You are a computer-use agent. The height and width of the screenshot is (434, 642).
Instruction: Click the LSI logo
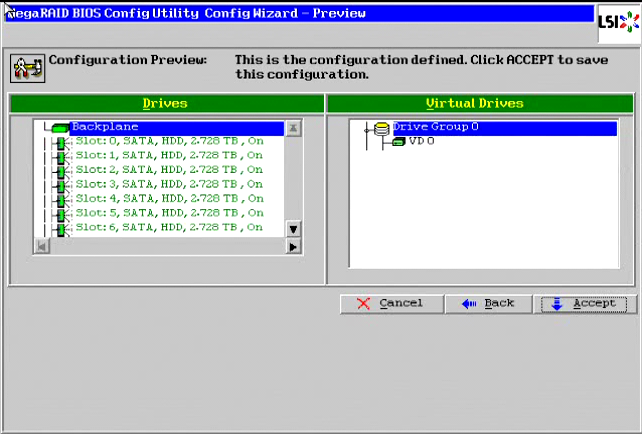pyautogui.click(x=617, y=23)
